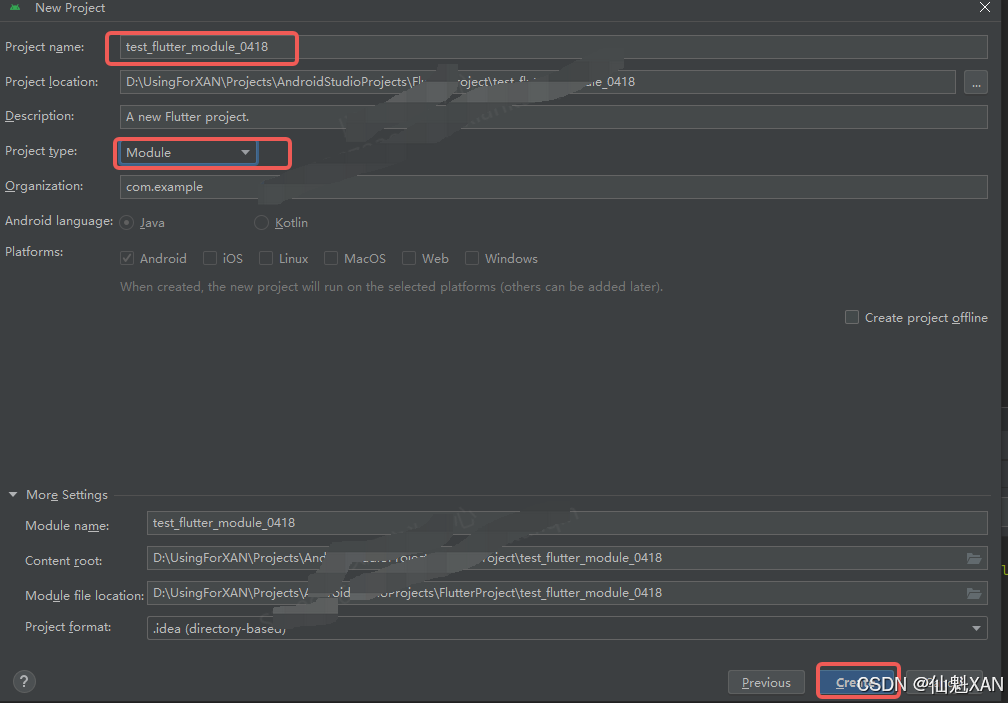Browse project location with the ellipsis button
The image size is (1008, 703).
pos(976,82)
